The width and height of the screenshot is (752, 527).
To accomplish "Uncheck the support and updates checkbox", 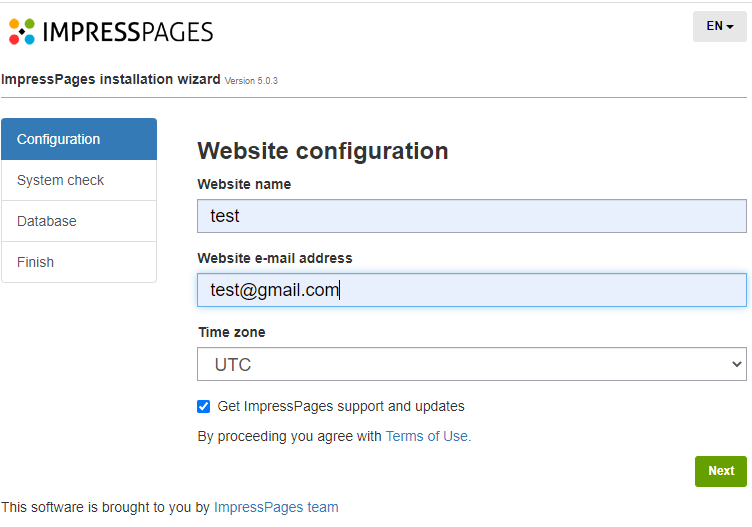I will pyautogui.click(x=204, y=406).
